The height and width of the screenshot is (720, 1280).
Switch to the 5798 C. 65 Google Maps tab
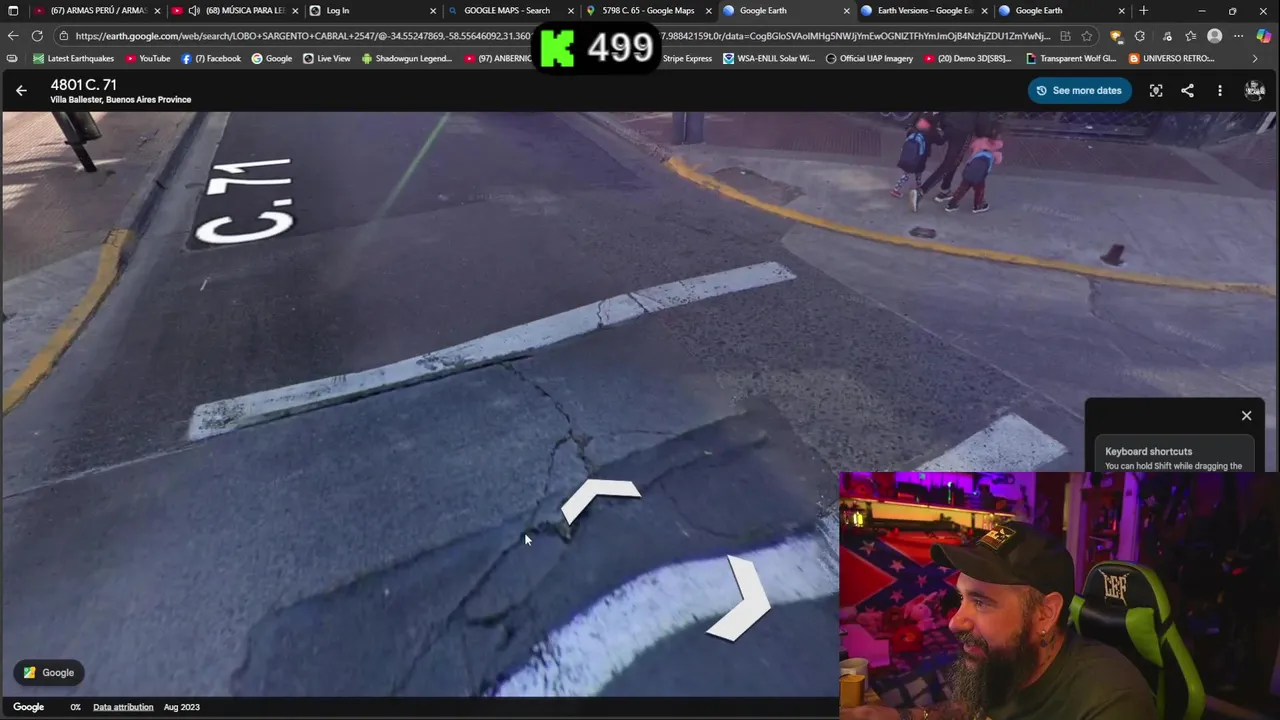pyautogui.click(x=646, y=11)
